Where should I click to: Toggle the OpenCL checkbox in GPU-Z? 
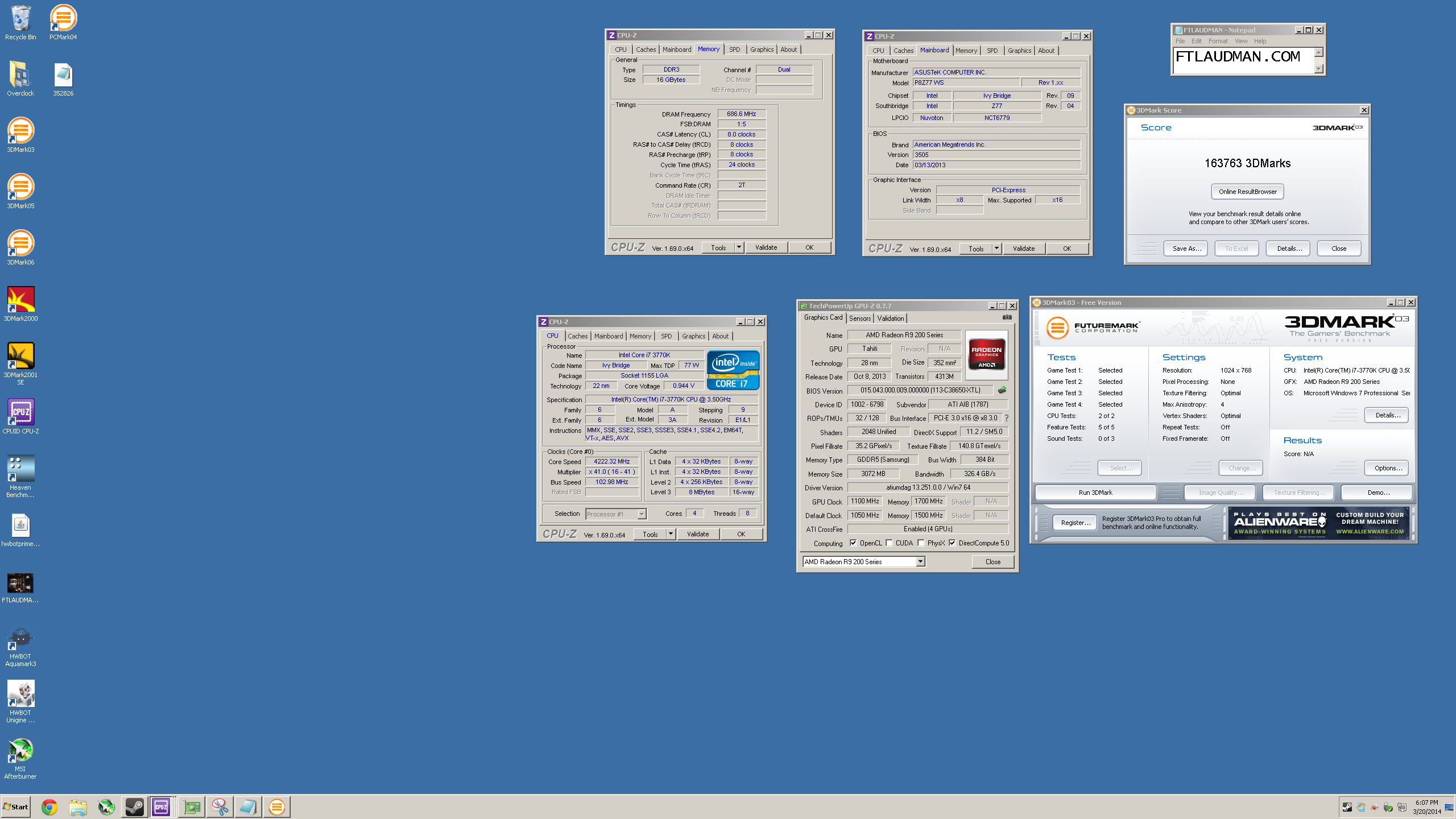click(x=853, y=543)
